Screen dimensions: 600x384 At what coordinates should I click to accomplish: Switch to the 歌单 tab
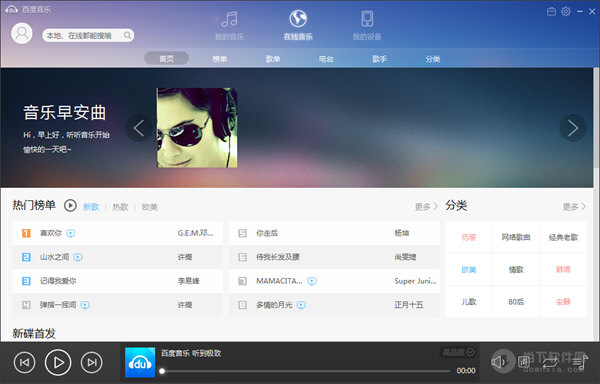click(x=273, y=59)
